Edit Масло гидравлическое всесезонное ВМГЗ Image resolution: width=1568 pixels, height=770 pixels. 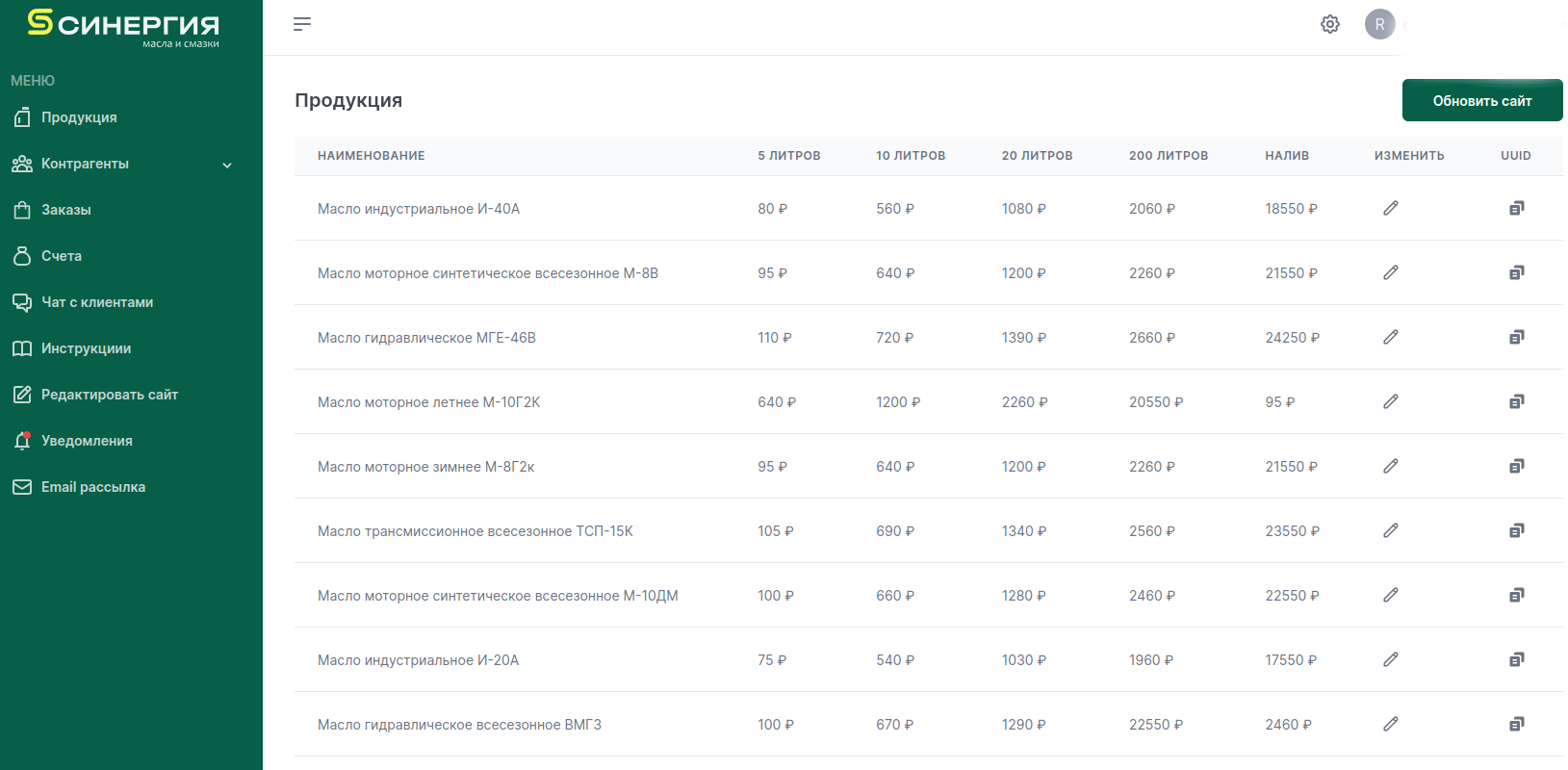coord(1391,724)
